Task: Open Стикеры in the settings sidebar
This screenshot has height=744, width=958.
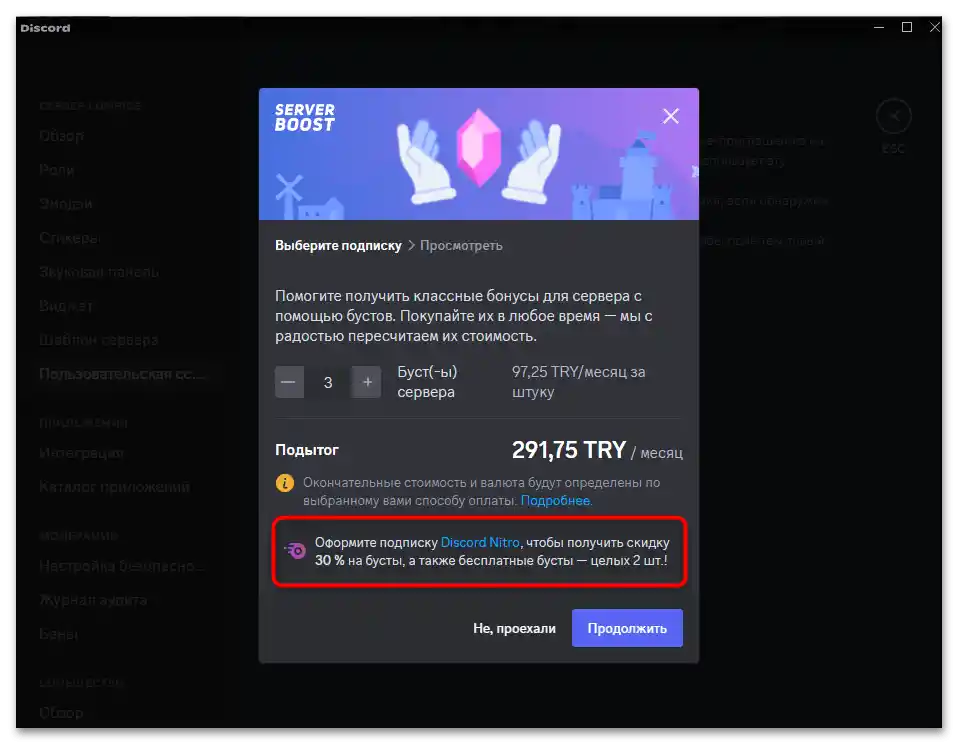Action: click(70, 238)
